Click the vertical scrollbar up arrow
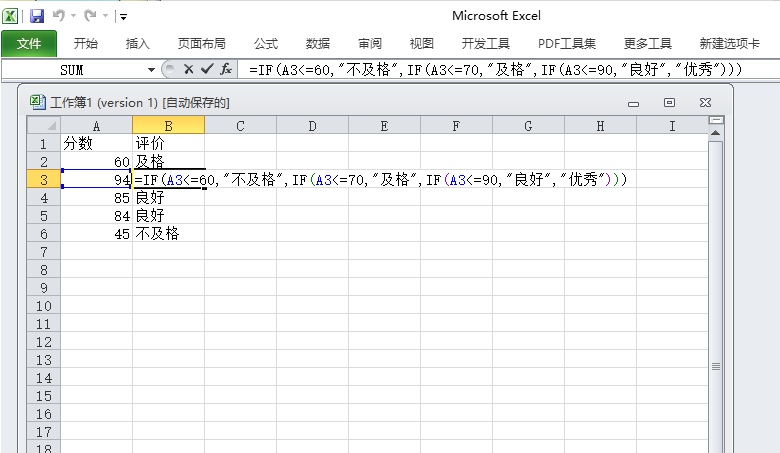The width and height of the screenshot is (780, 453). (x=716, y=133)
